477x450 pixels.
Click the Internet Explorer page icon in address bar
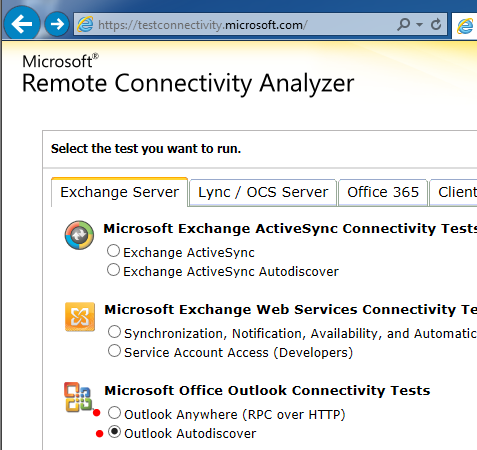(85, 25)
